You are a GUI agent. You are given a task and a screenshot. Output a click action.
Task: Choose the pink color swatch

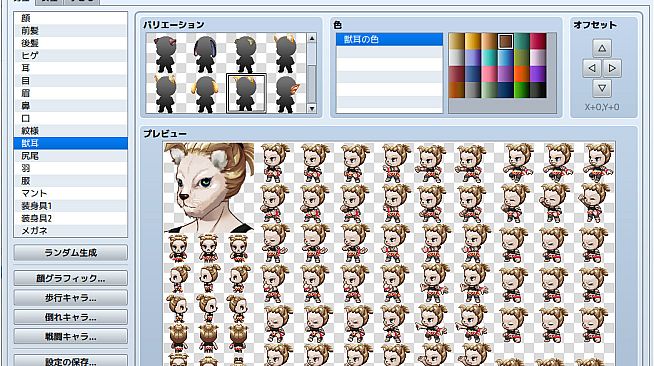[489, 74]
